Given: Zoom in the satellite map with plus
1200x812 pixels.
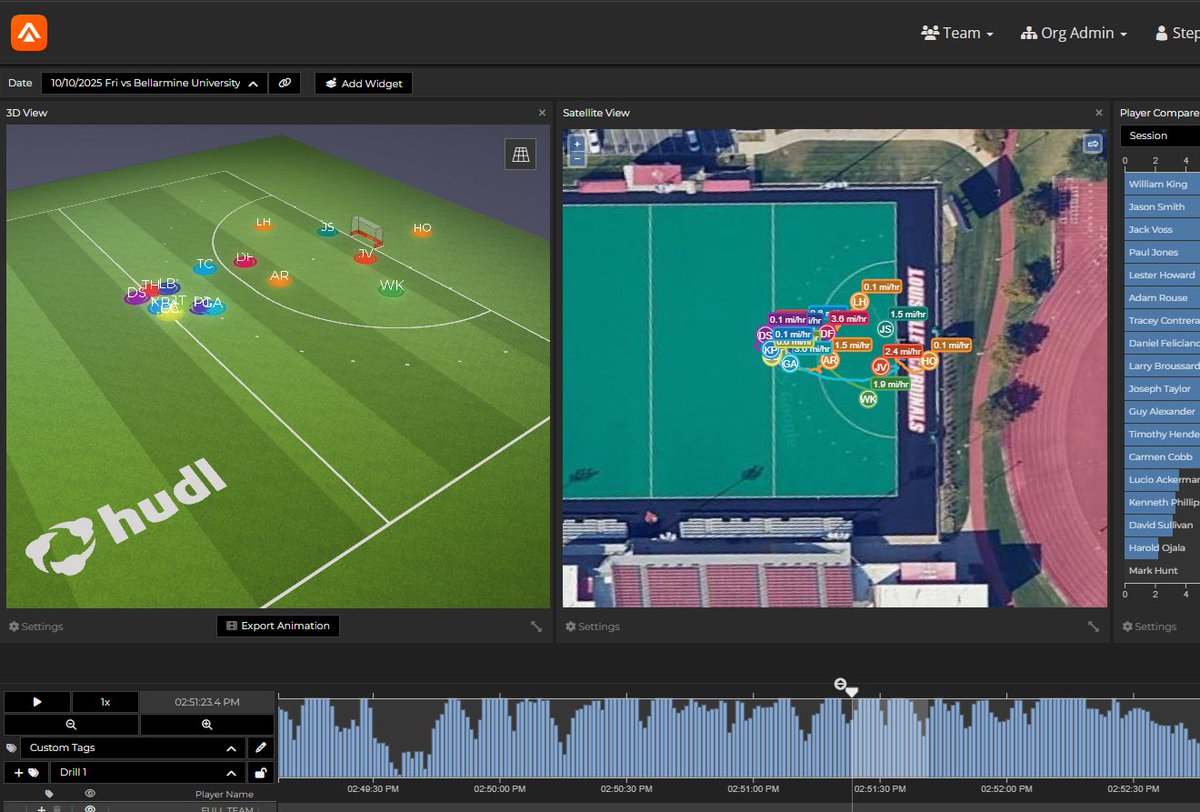Looking at the screenshot, I should [577, 144].
